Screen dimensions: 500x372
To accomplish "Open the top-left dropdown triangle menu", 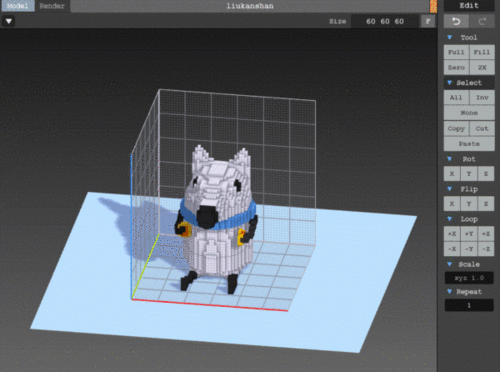I will click(x=9, y=21).
